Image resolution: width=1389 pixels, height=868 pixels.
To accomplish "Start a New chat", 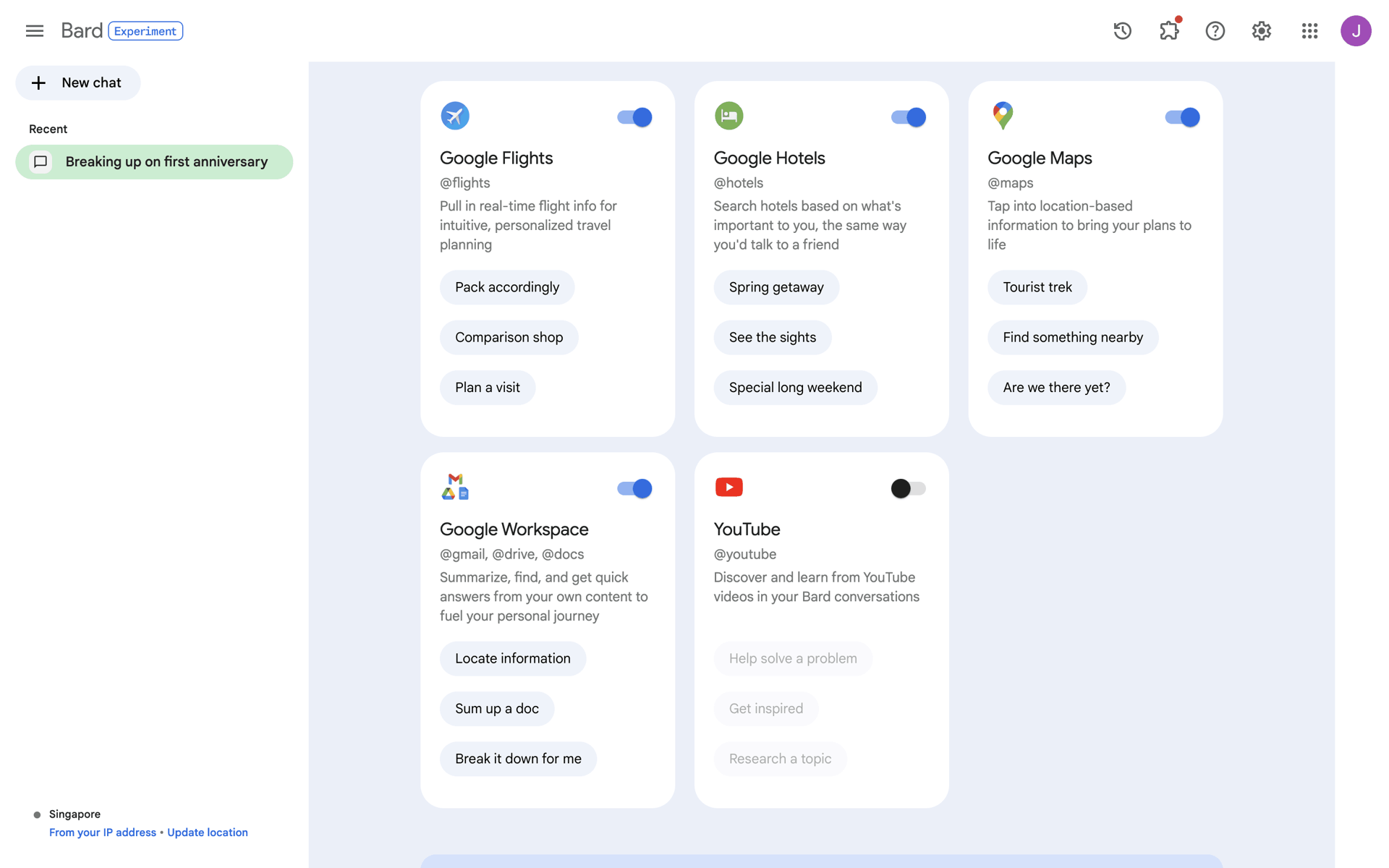I will tap(77, 83).
